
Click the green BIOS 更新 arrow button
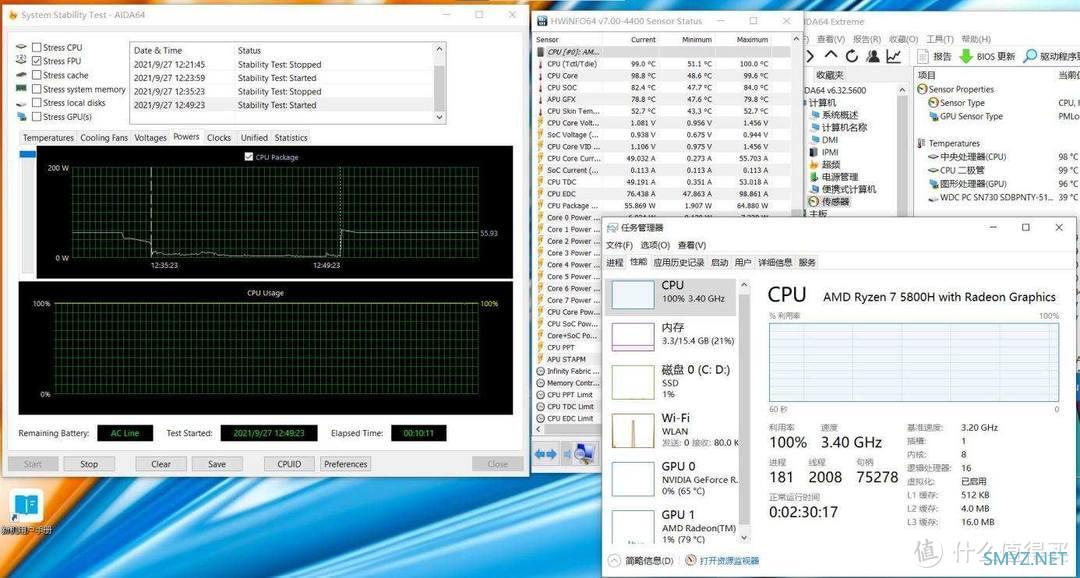click(x=987, y=56)
